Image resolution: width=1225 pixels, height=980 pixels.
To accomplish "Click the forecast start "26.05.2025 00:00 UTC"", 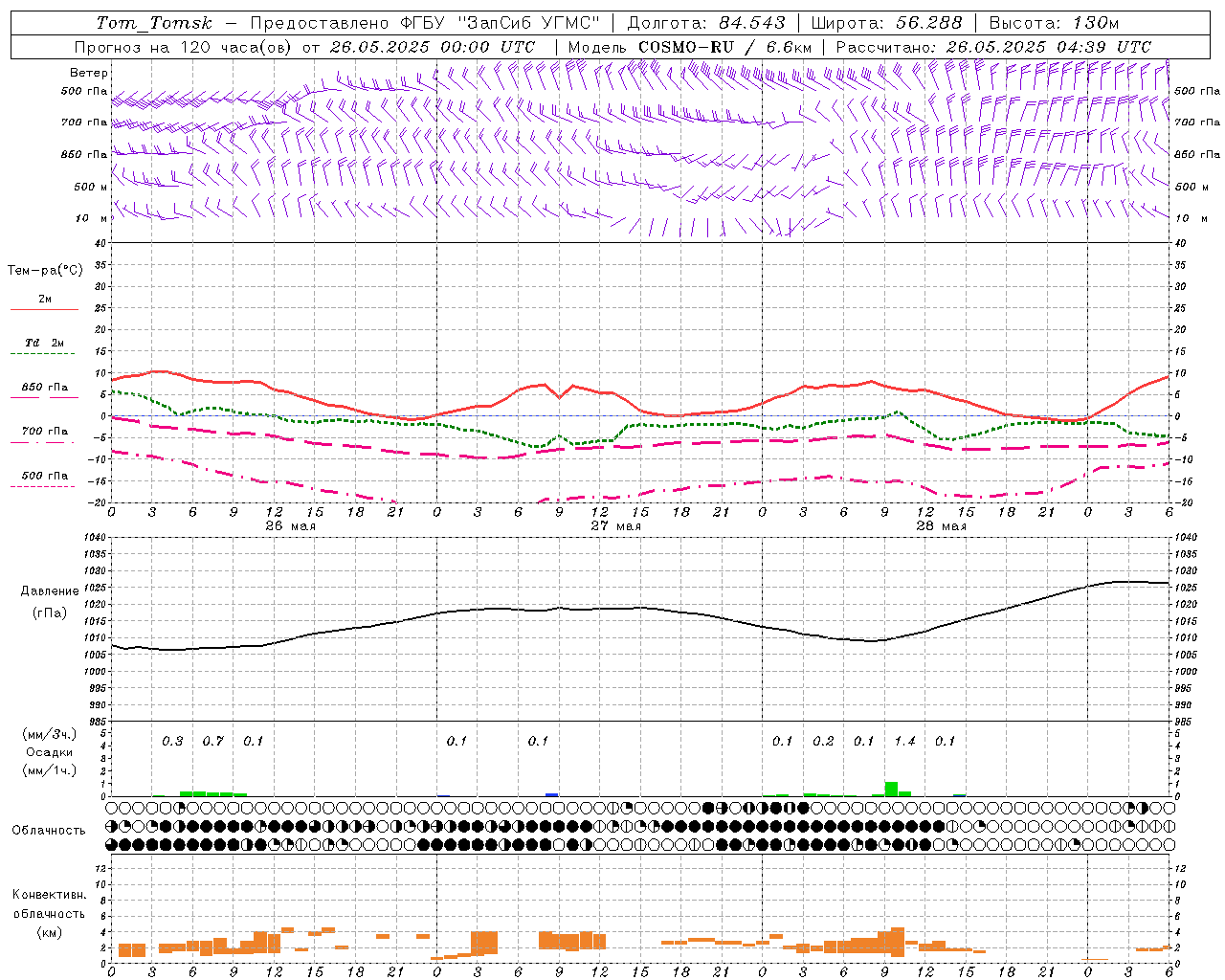I will (433, 47).
